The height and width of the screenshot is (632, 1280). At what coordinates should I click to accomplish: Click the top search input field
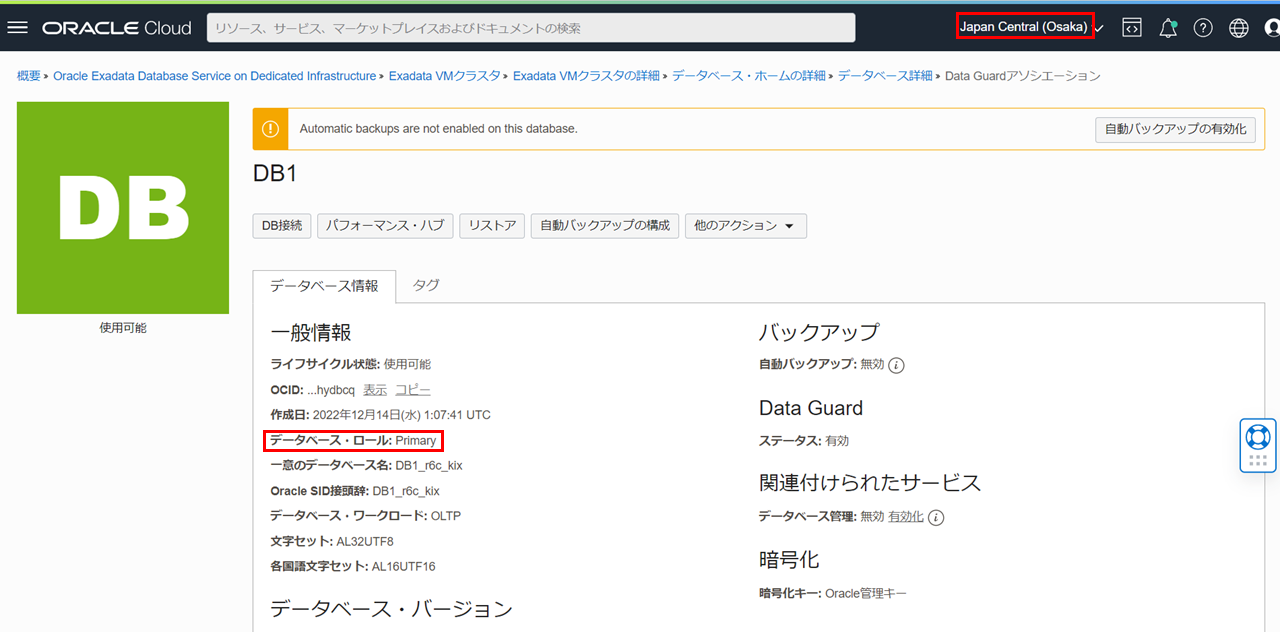530,28
